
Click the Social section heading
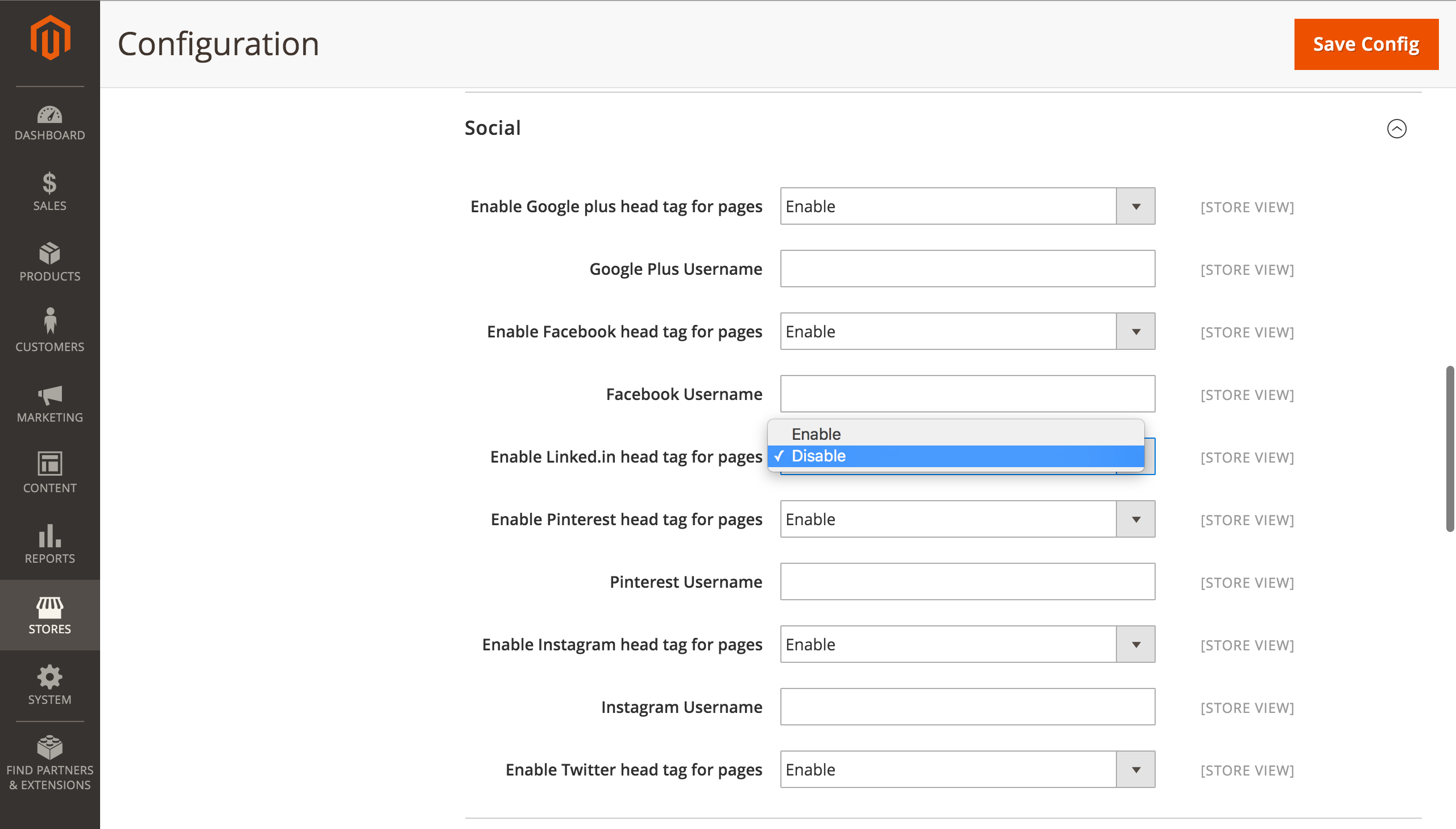pos(493,128)
